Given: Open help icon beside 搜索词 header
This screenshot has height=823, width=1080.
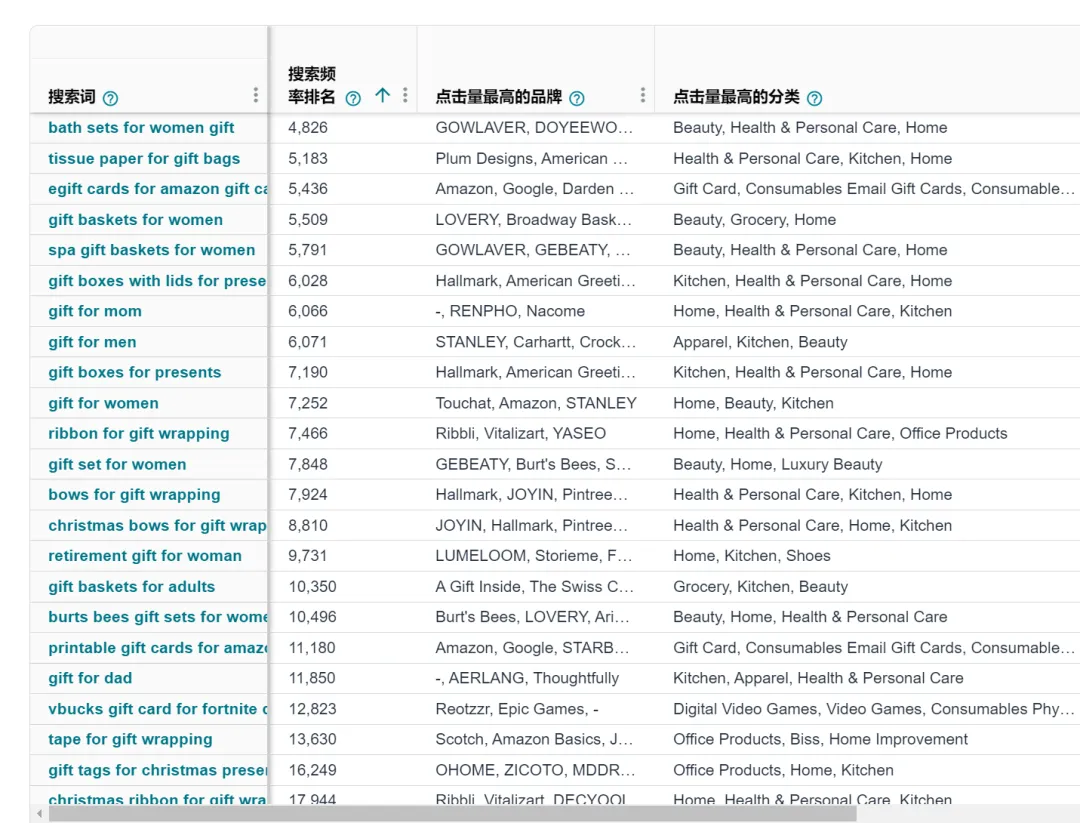Looking at the screenshot, I should (110, 98).
